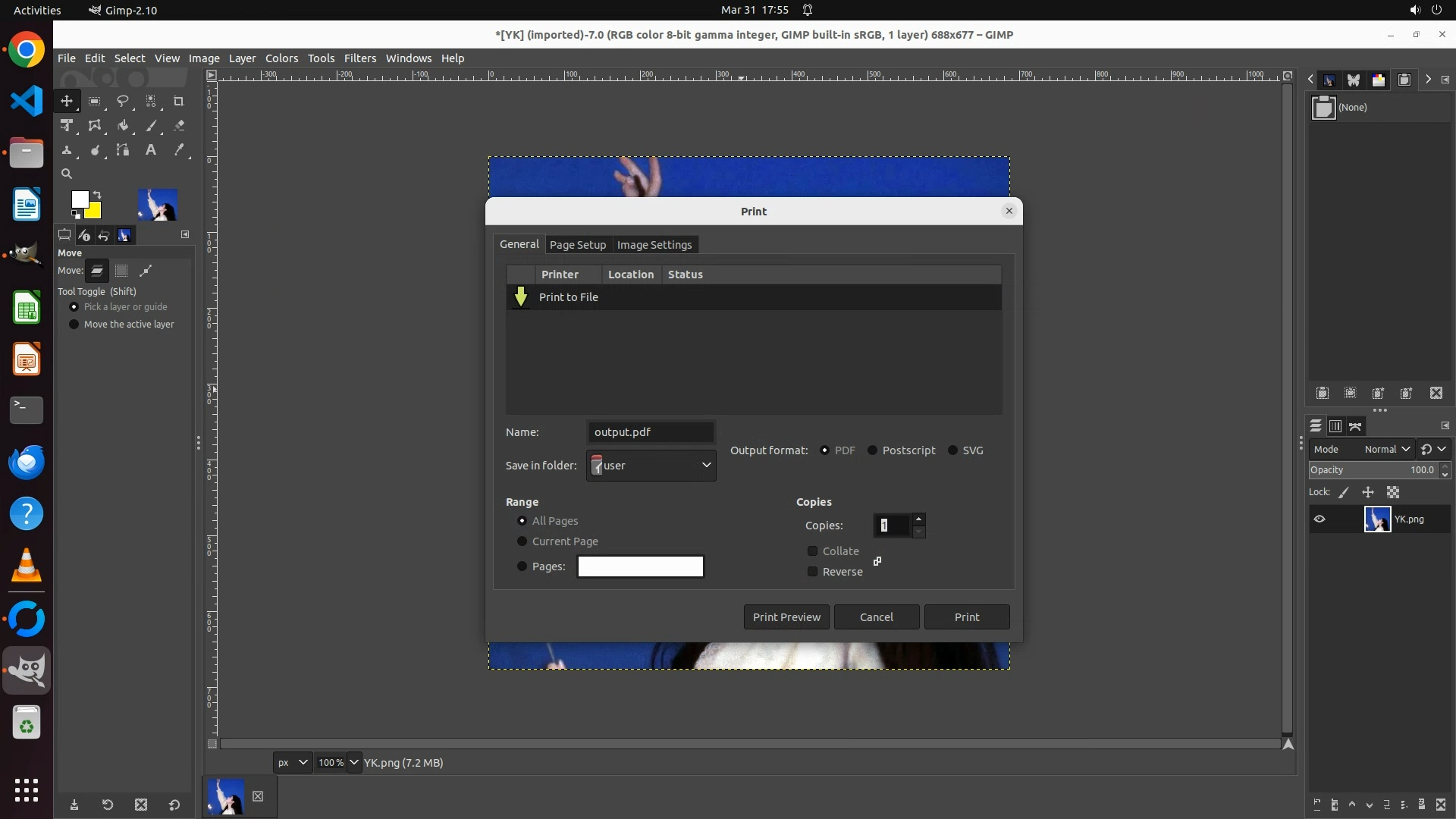
Task: Choose the Paths tool
Action: pyautogui.click(x=122, y=150)
